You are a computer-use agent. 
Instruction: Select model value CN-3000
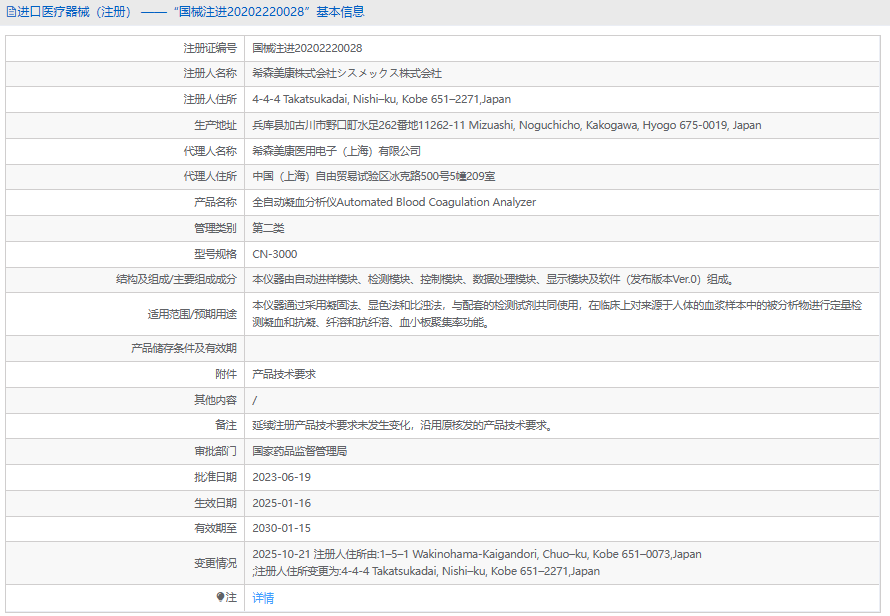click(x=275, y=254)
